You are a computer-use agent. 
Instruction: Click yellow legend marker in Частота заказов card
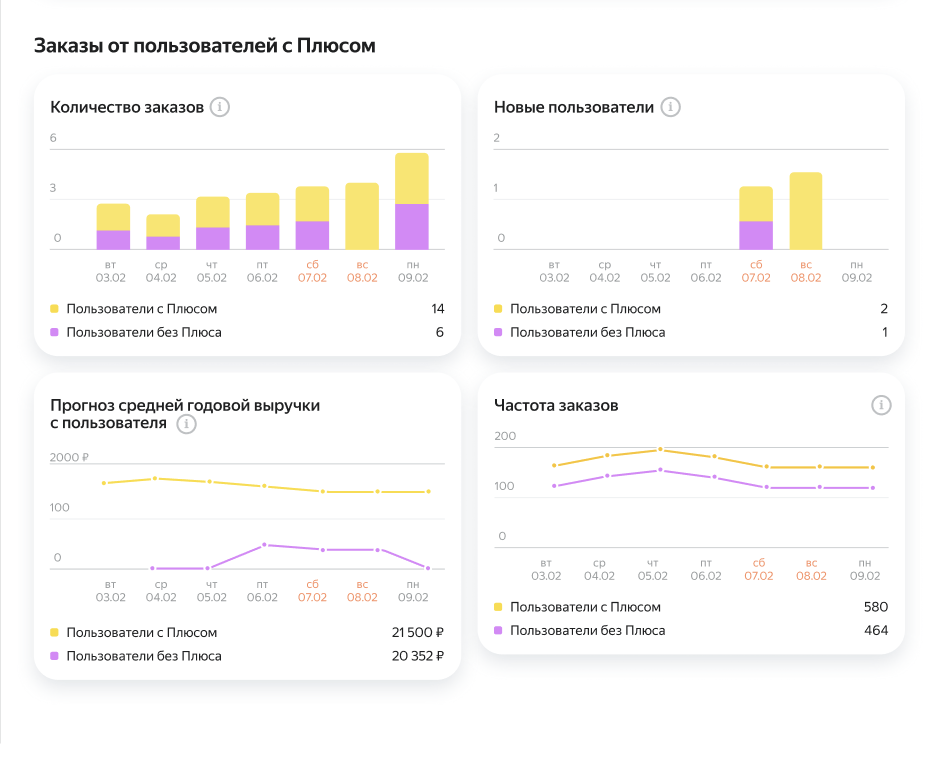pyautogui.click(x=499, y=607)
